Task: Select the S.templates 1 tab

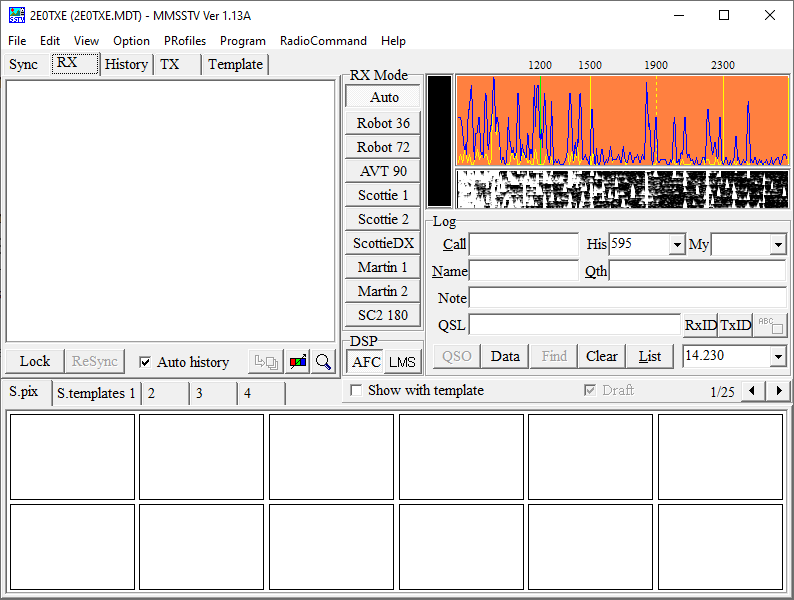Action: (x=96, y=393)
